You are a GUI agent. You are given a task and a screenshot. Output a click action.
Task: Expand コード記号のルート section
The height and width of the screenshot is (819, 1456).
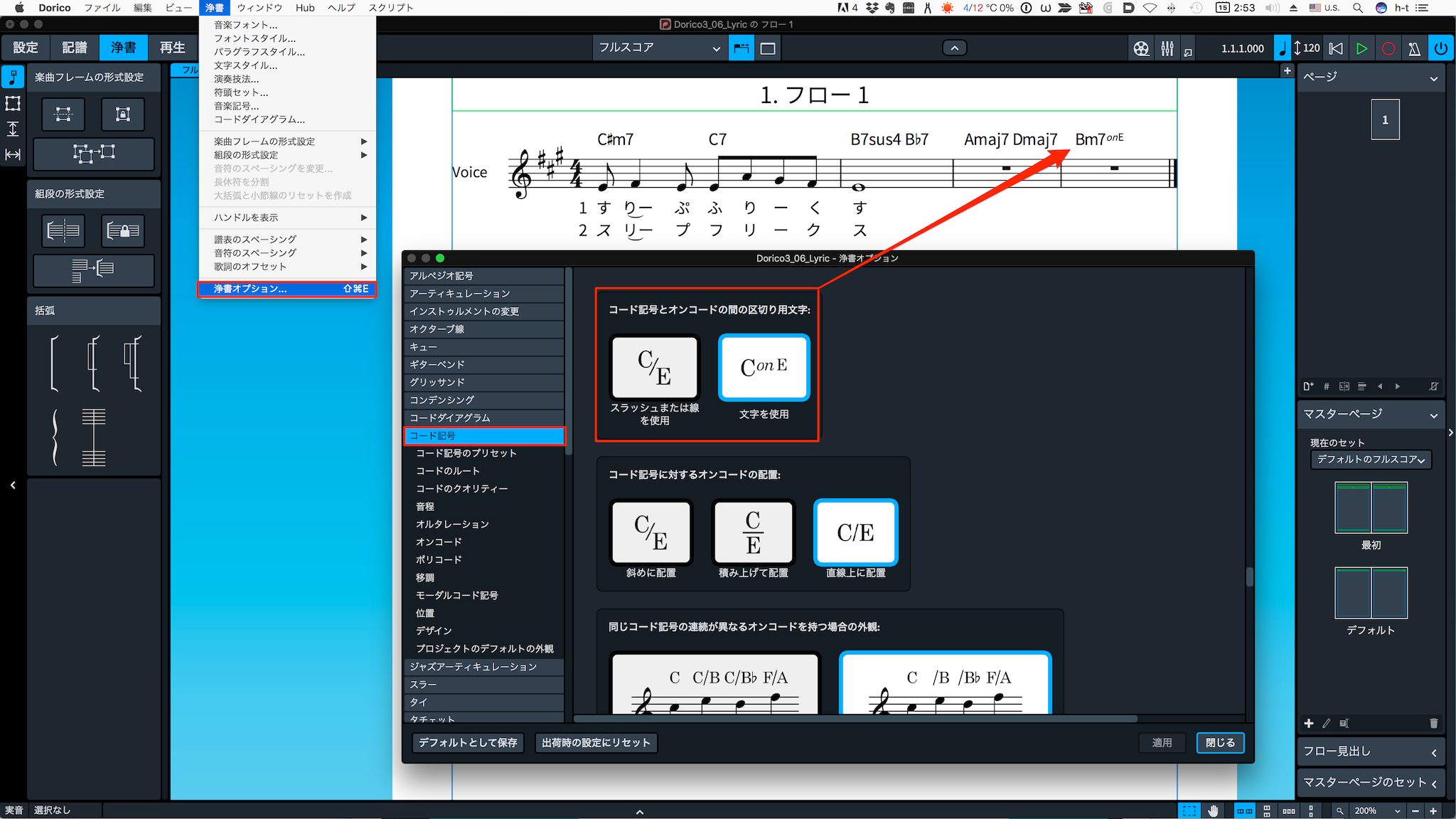click(448, 470)
